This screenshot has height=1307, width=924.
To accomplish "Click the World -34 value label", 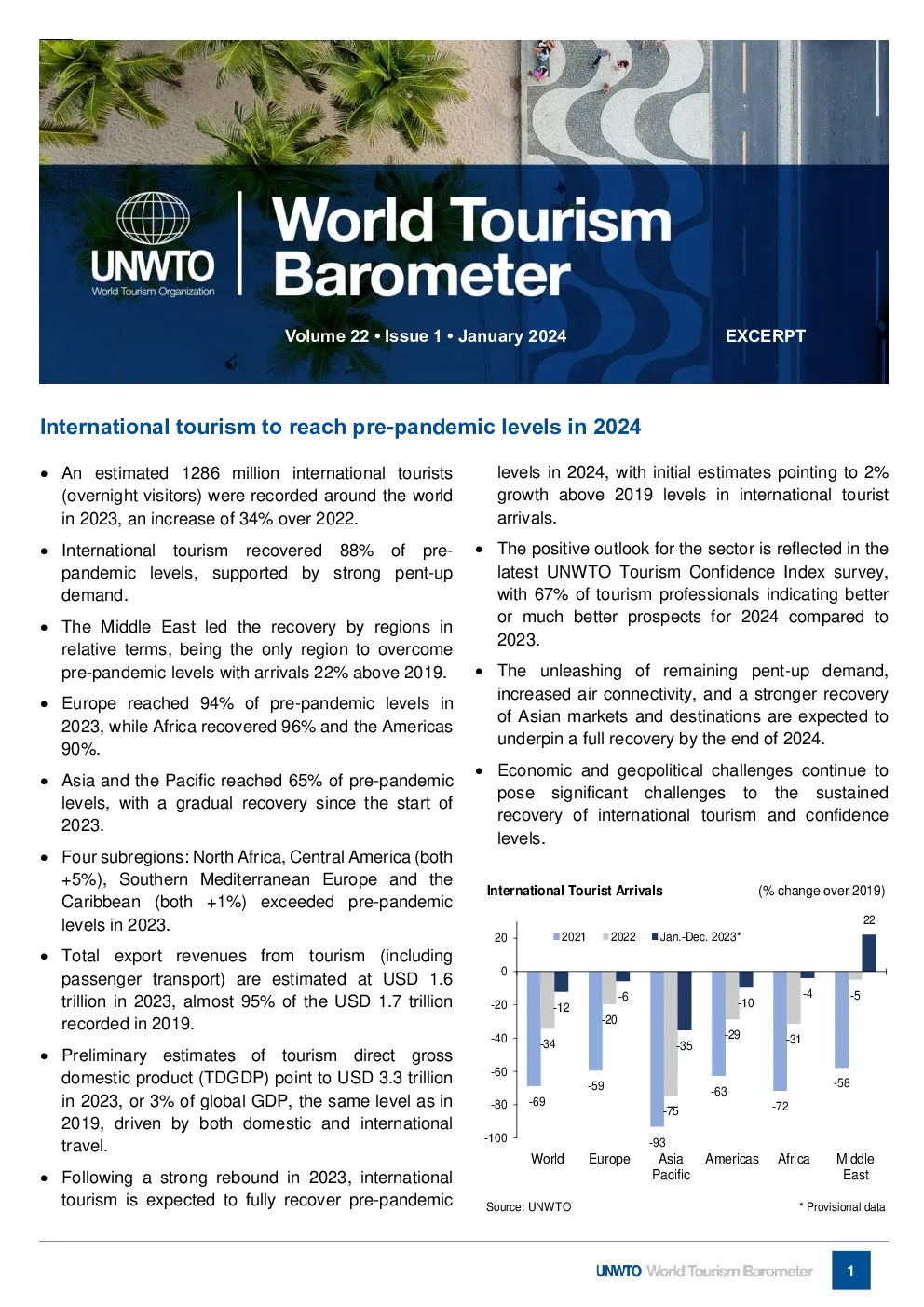I will point(548,1044).
